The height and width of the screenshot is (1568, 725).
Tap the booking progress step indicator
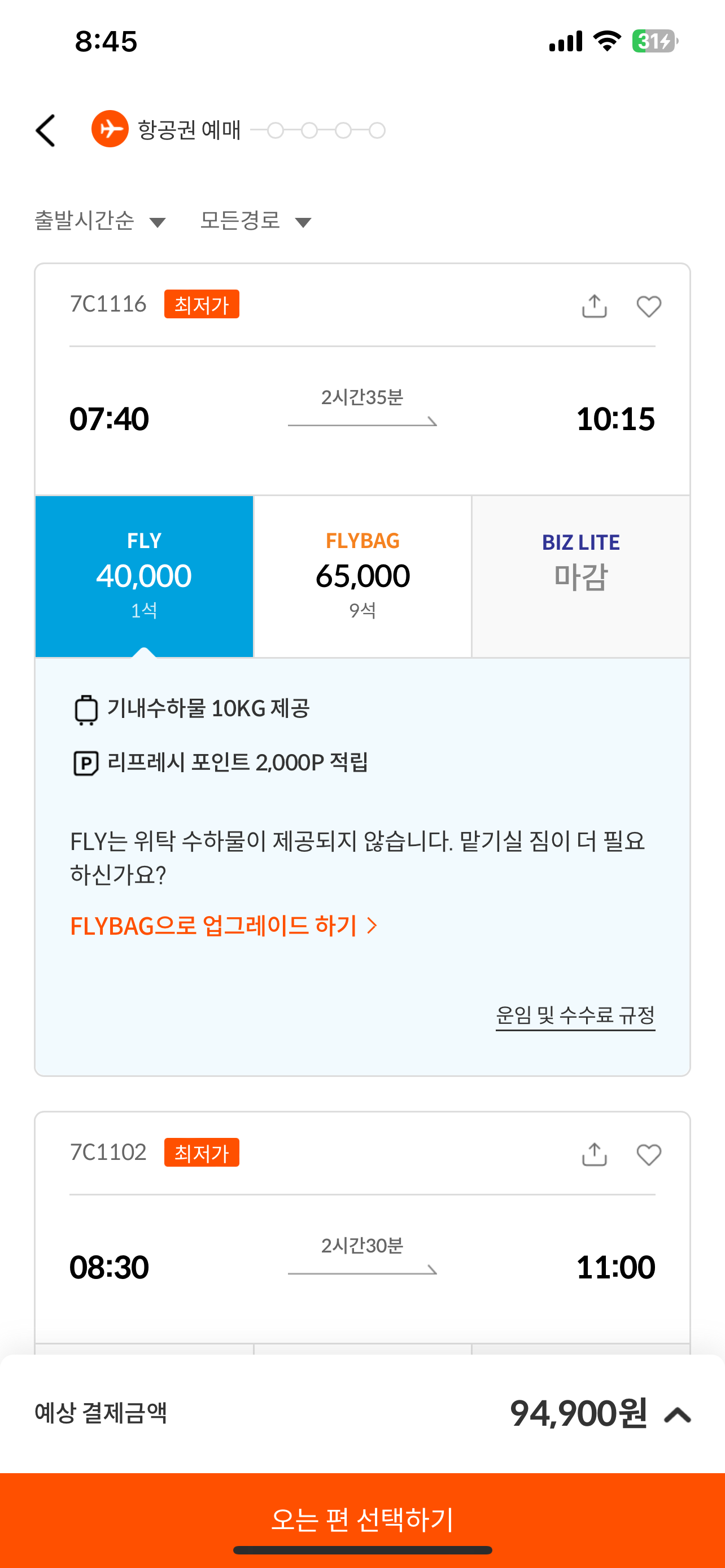point(327,130)
